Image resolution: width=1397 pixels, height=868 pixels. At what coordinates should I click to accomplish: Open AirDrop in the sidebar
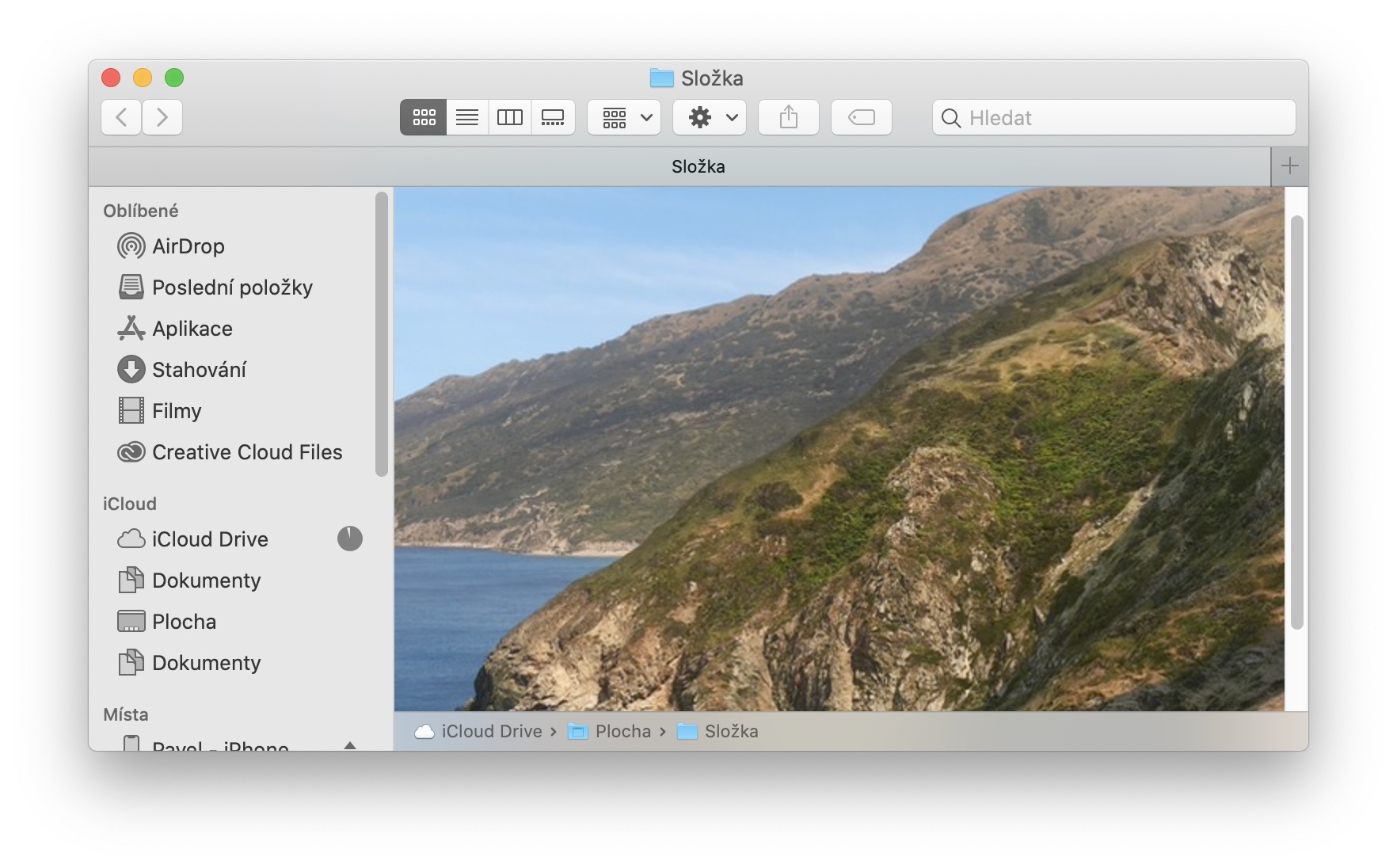tap(188, 246)
